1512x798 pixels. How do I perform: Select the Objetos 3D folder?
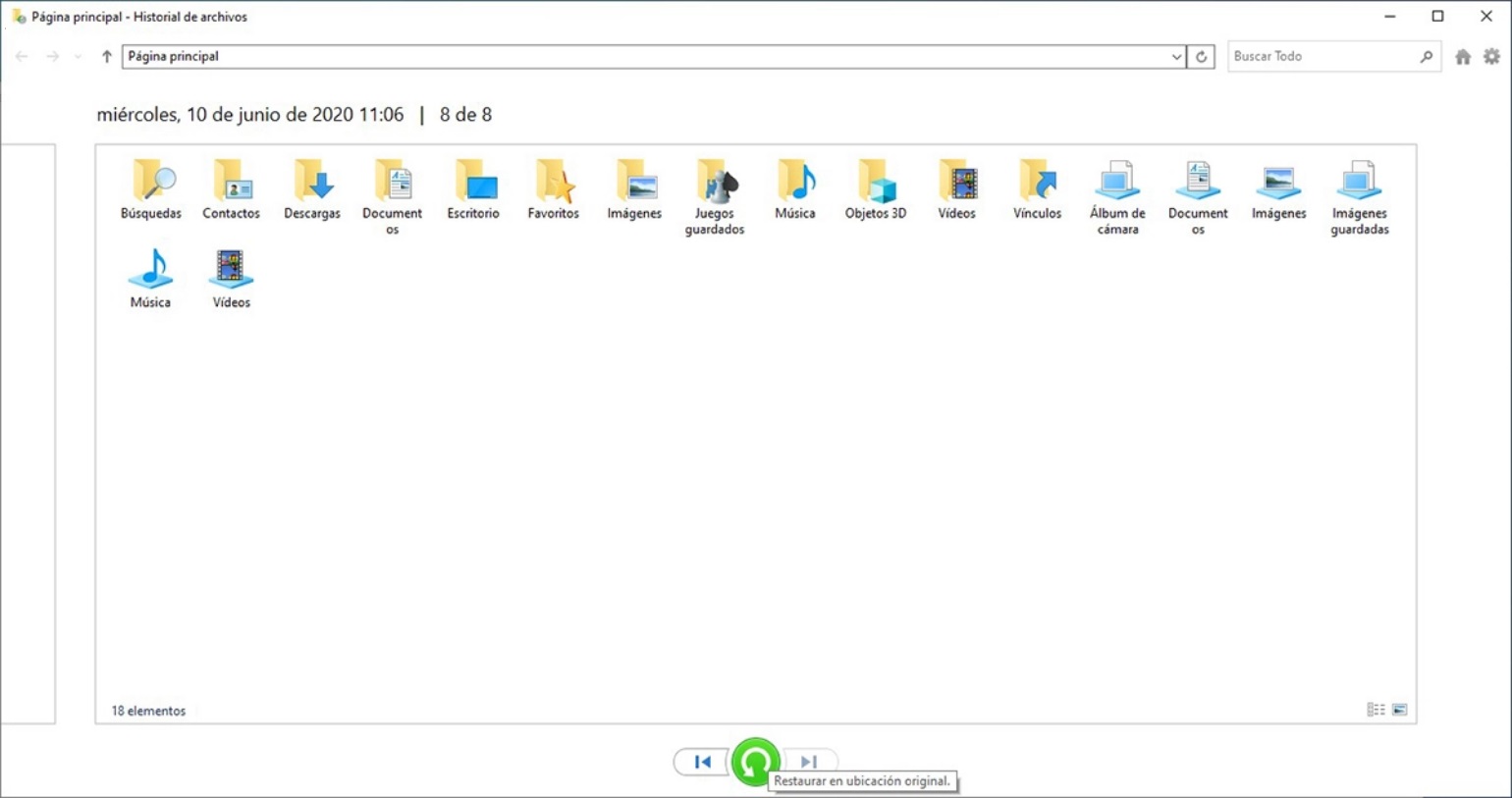pyautogui.click(x=876, y=190)
